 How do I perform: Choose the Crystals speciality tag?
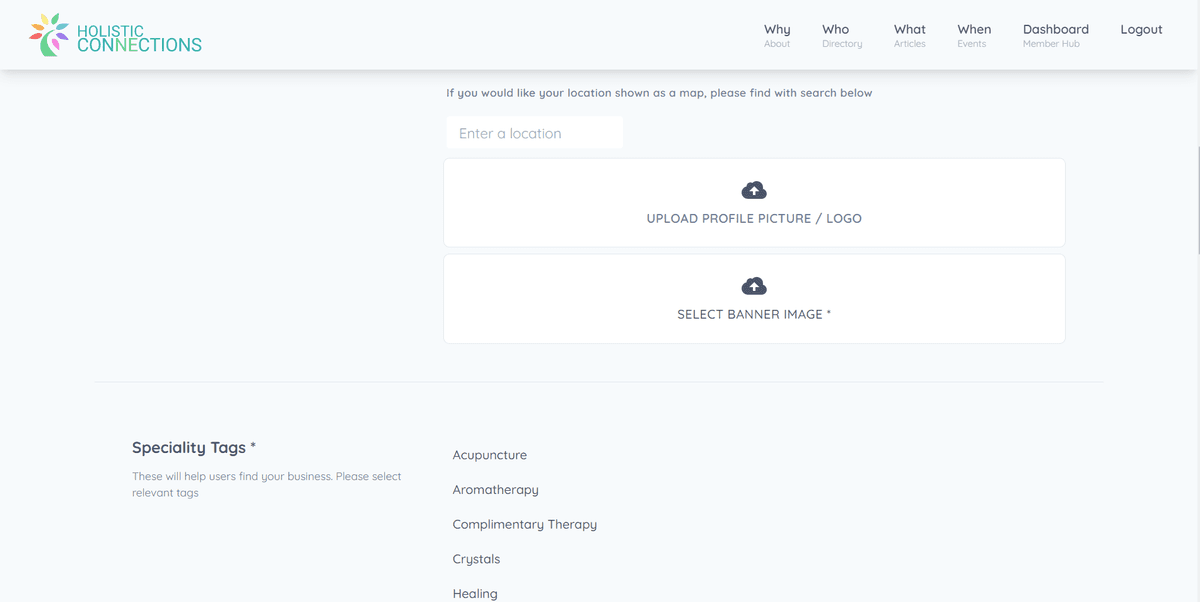[x=476, y=559]
